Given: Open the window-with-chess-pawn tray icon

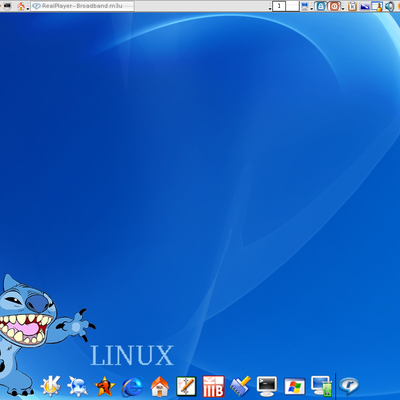Looking at the screenshot, I should [377, 6].
